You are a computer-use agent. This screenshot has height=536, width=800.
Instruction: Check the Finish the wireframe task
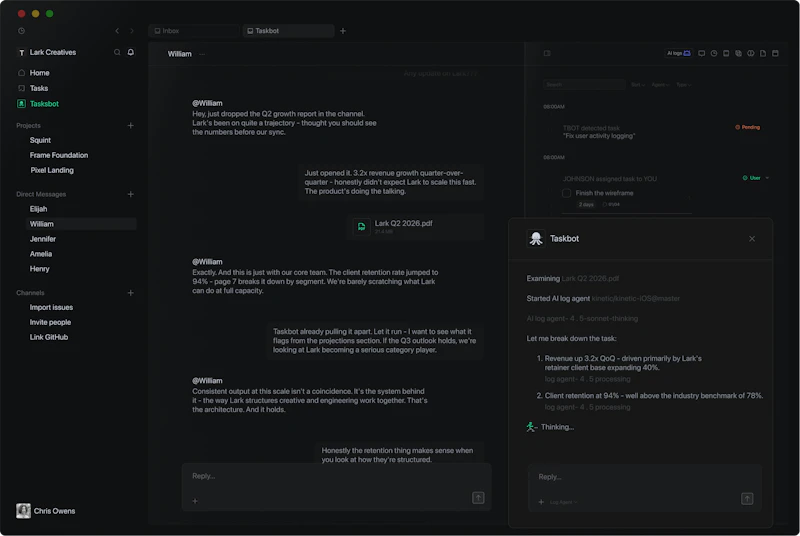566,193
